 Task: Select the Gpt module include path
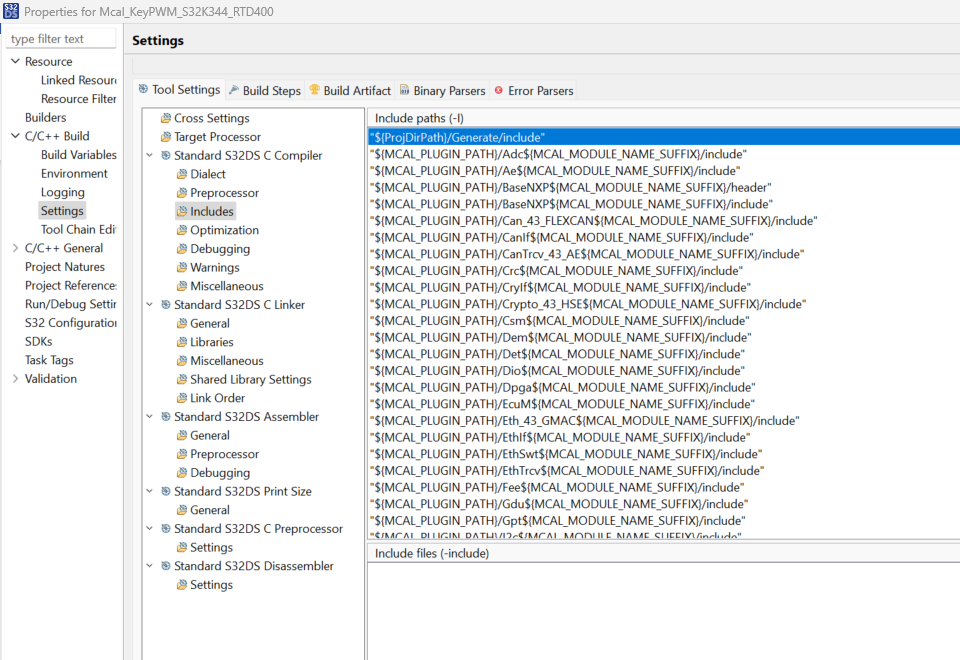point(664,520)
